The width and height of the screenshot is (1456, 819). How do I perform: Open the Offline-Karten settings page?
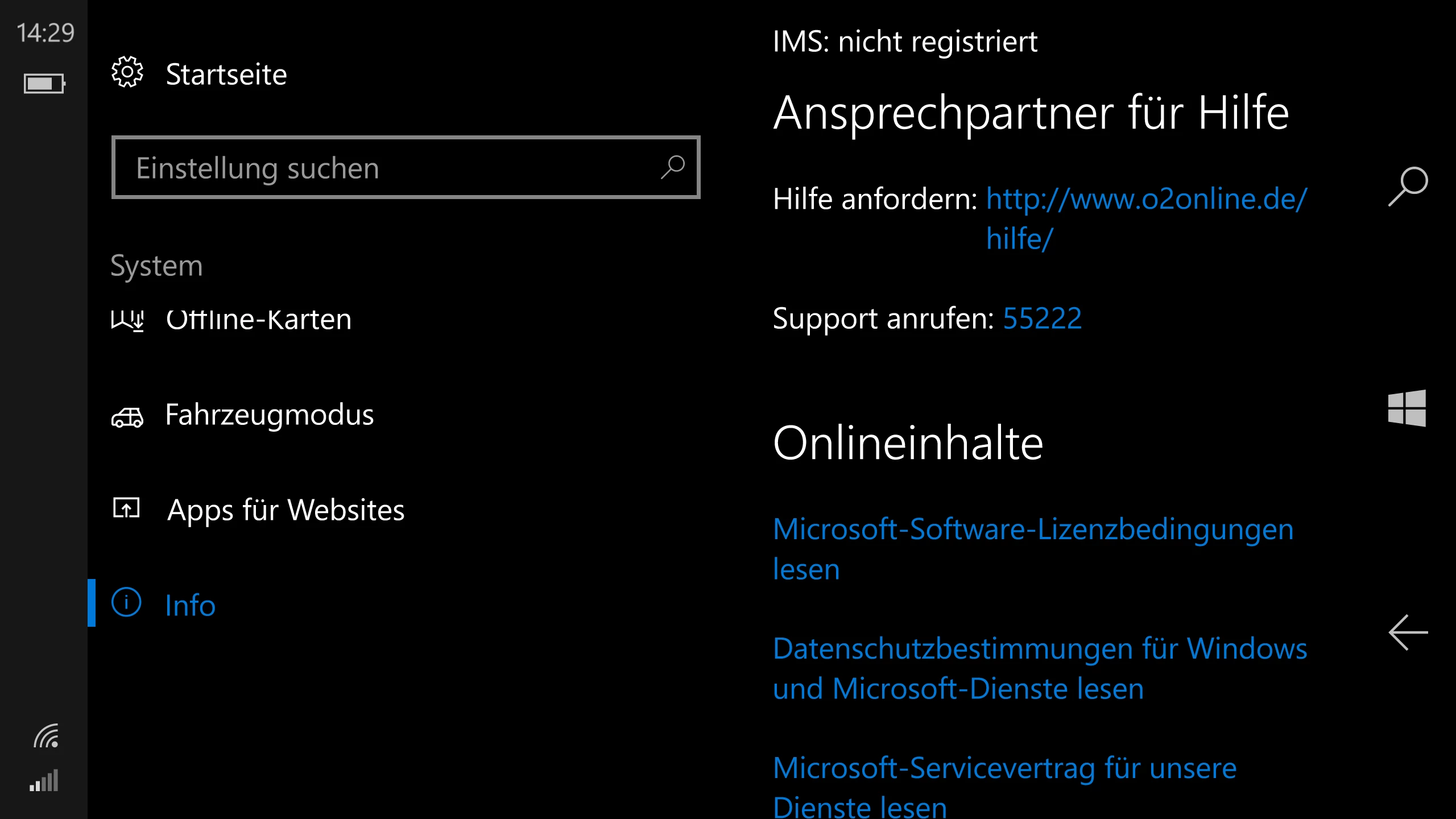[x=259, y=320]
